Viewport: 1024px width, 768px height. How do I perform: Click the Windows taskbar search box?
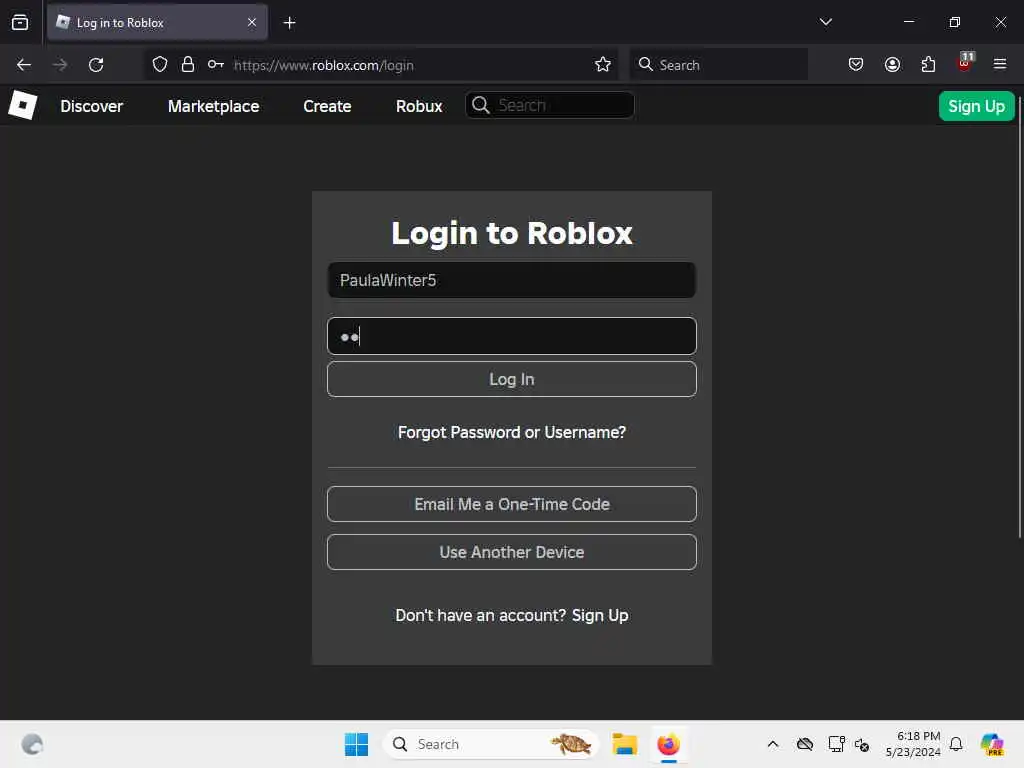point(491,744)
